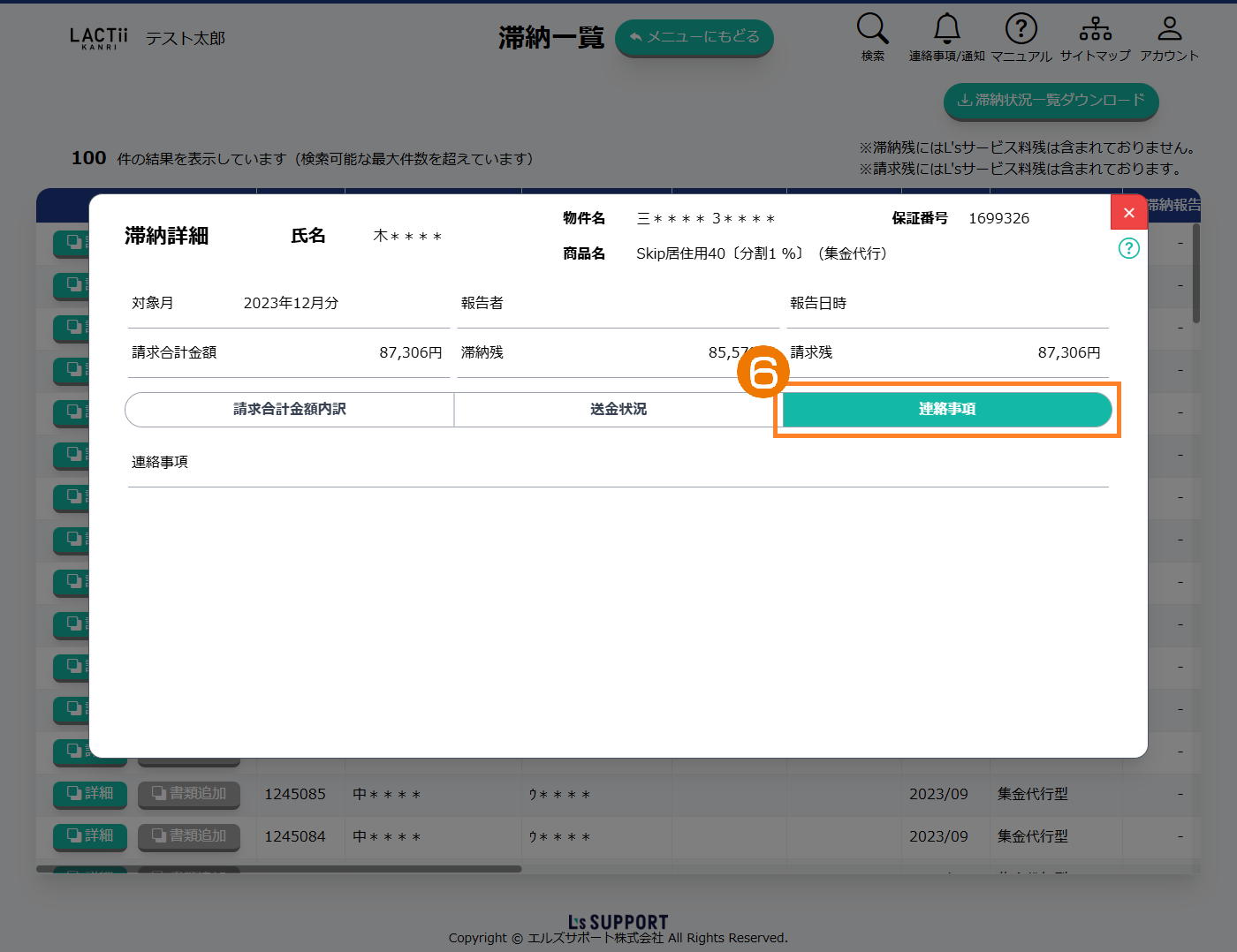The width and height of the screenshot is (1237, 952).
Task: Switch to 送金状況 tab
Action: point(618,409)
